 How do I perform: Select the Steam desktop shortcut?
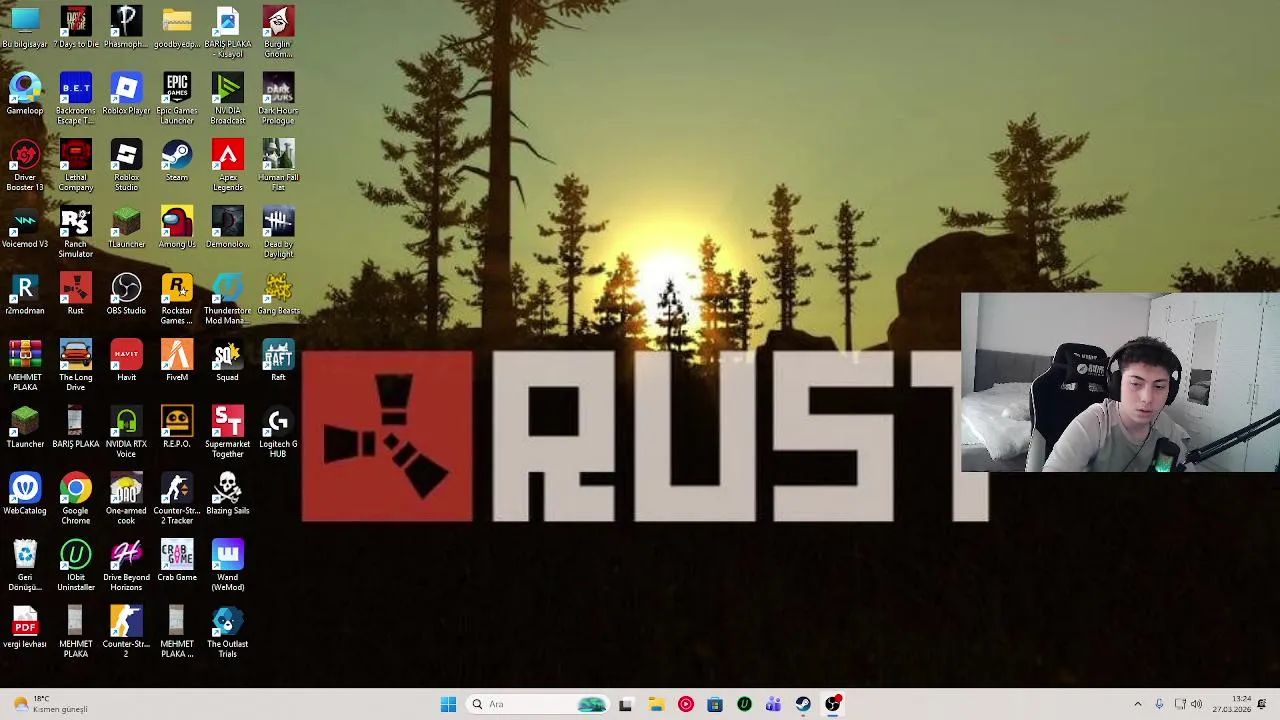coord(177,161)
